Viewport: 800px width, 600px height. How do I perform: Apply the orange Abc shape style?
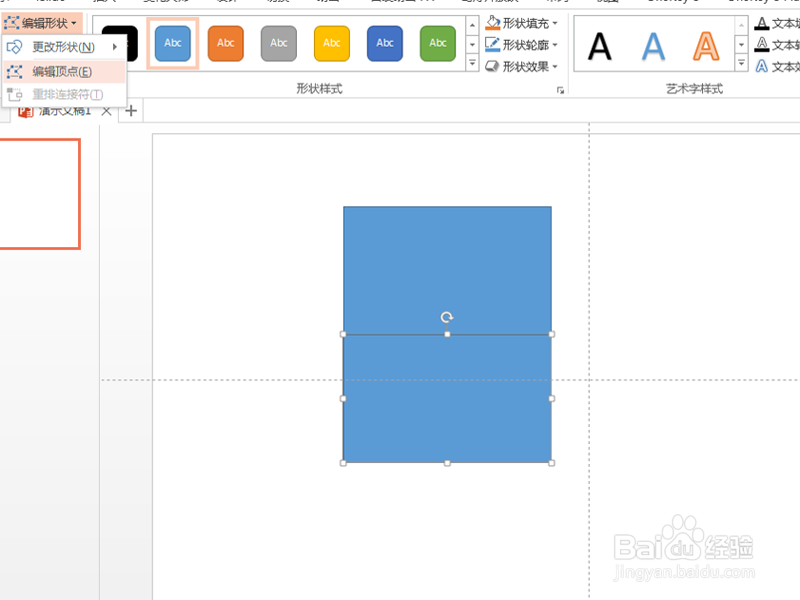click(x=226, y=43)
